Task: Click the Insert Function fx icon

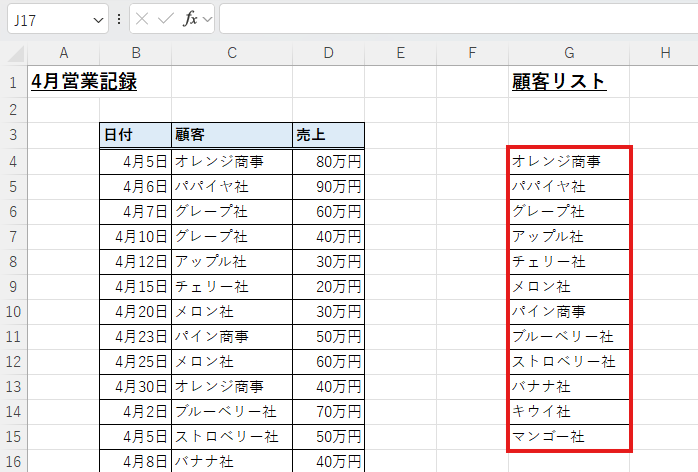Action: click(189, 19)
